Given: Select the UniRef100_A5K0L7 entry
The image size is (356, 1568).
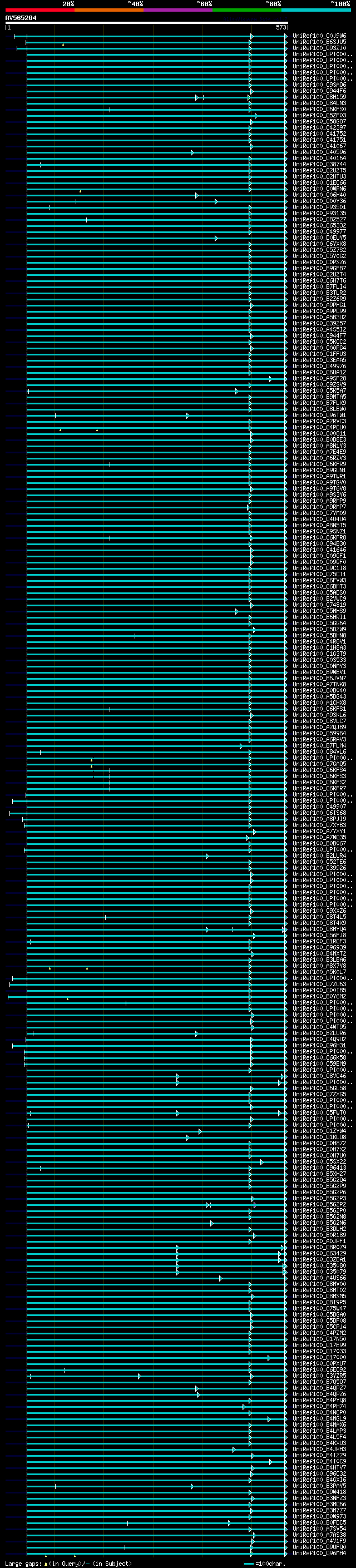Looking at the screenshot, I should pyautogui.click(x=319, y=972).
